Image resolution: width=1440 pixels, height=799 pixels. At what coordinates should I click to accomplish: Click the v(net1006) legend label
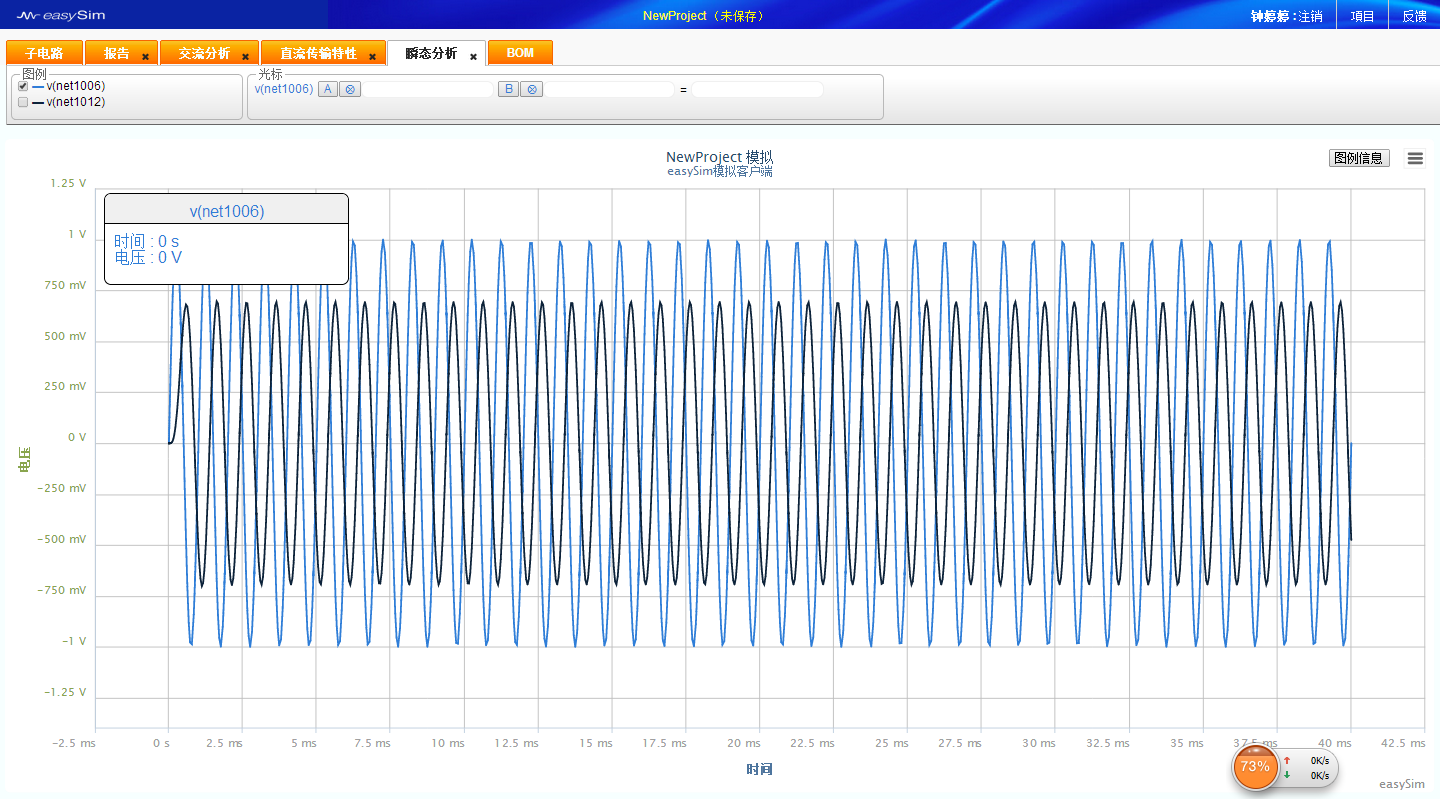pos(76,86)
